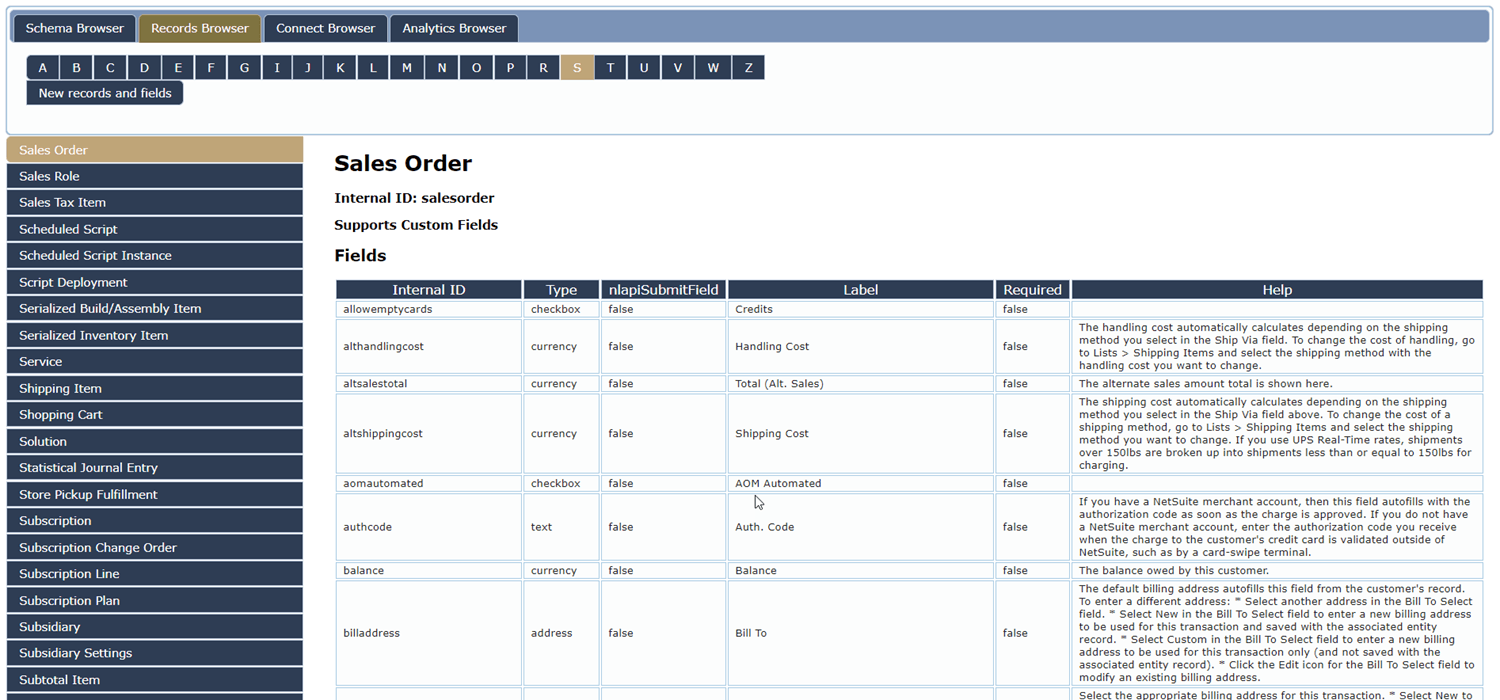1500x700 pixels.
Task: Open Store Pickup Fulfillment record
Action: [155, 494]
